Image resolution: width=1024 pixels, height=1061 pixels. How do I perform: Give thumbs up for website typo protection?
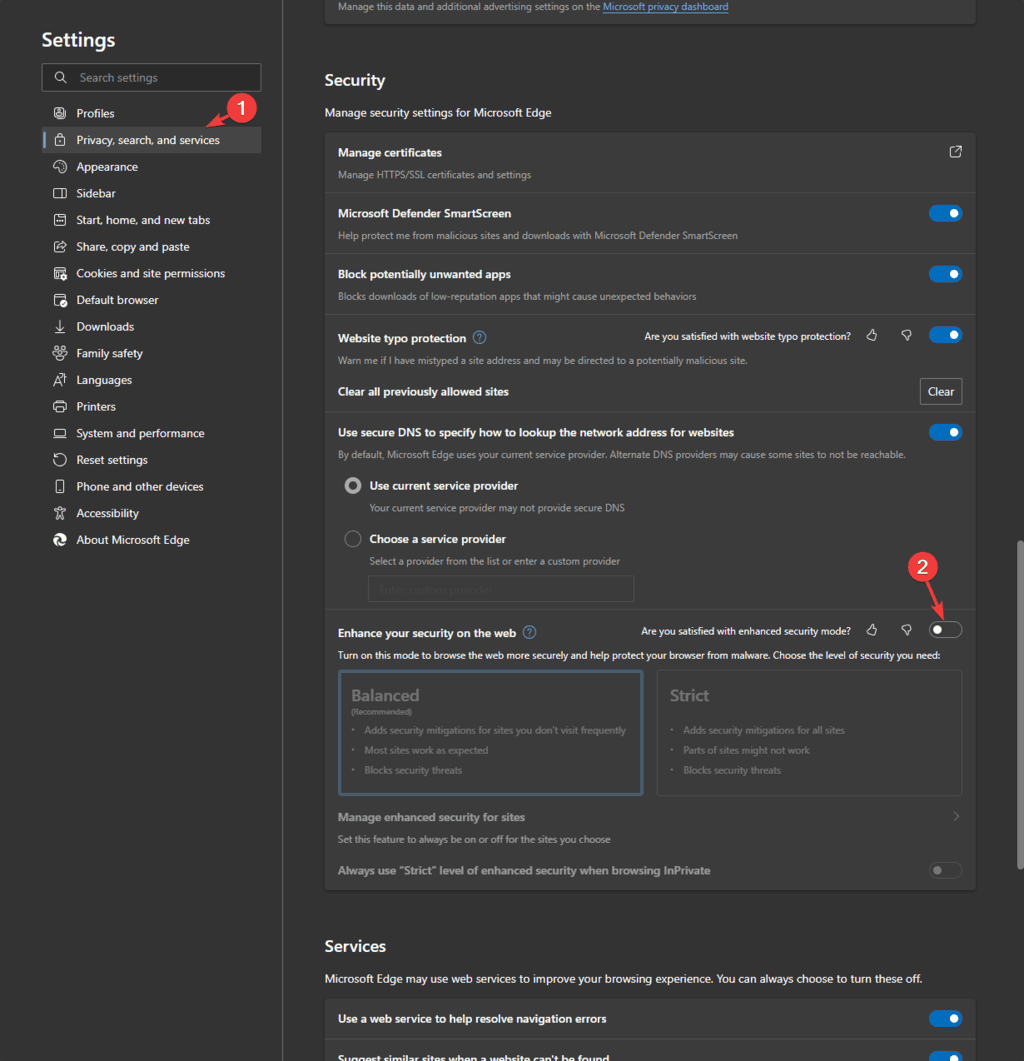point(872,335)
